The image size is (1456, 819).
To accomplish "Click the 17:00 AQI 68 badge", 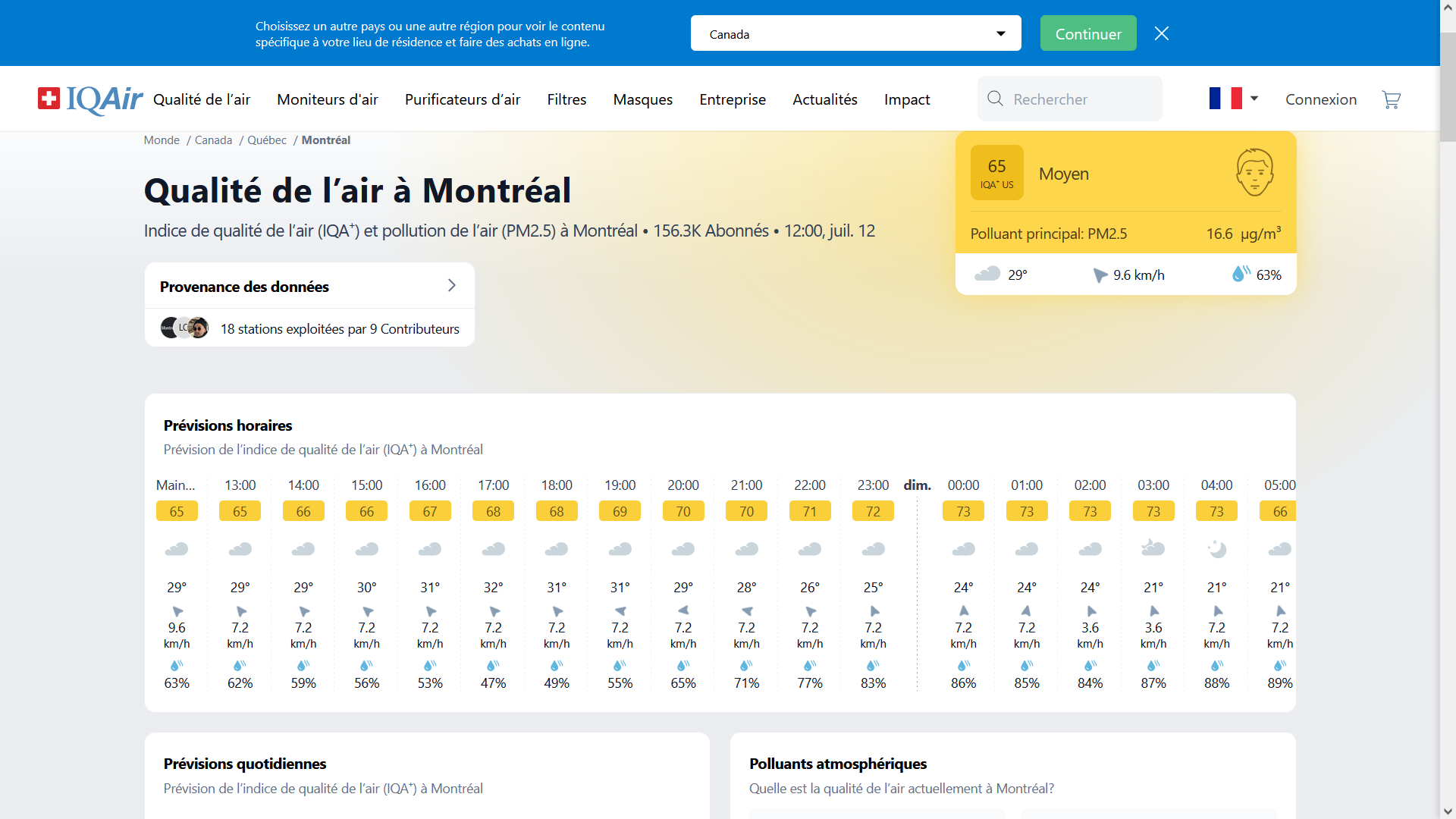I will click(493, 511).
